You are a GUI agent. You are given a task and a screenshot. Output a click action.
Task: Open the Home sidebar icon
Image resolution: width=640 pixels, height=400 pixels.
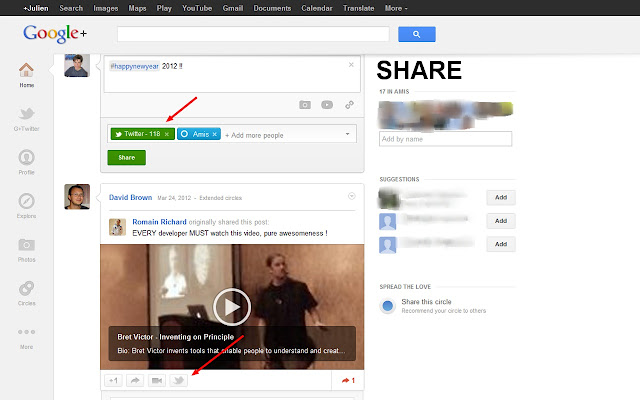pos(26,70)
